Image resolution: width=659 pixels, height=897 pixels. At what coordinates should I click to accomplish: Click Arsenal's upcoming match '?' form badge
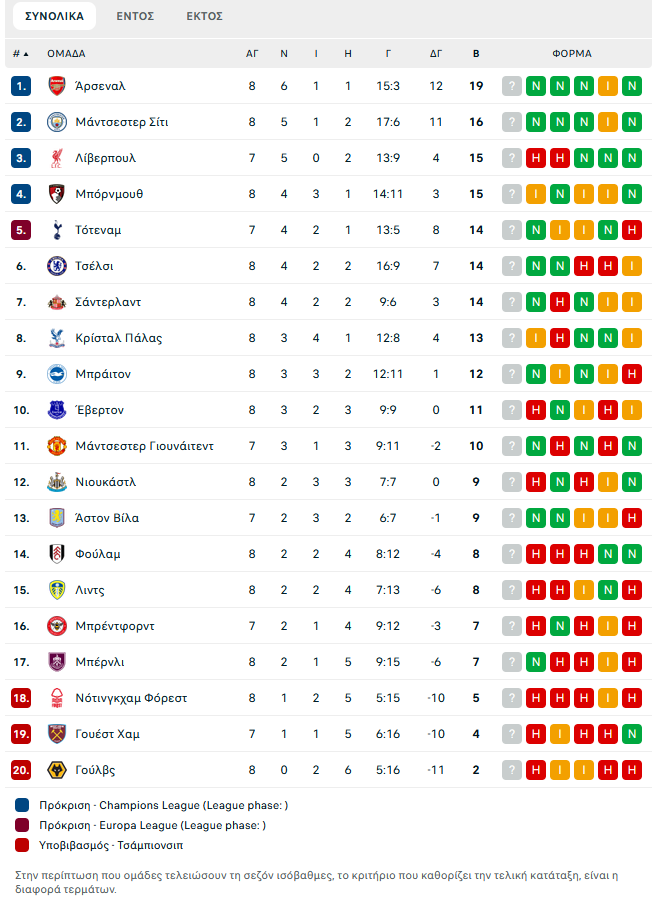512,86
